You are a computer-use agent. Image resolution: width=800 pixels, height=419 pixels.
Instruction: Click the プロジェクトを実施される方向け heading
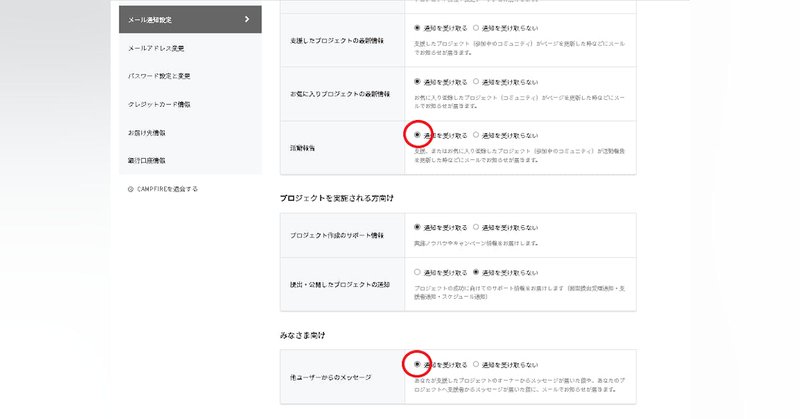point(337,198)
